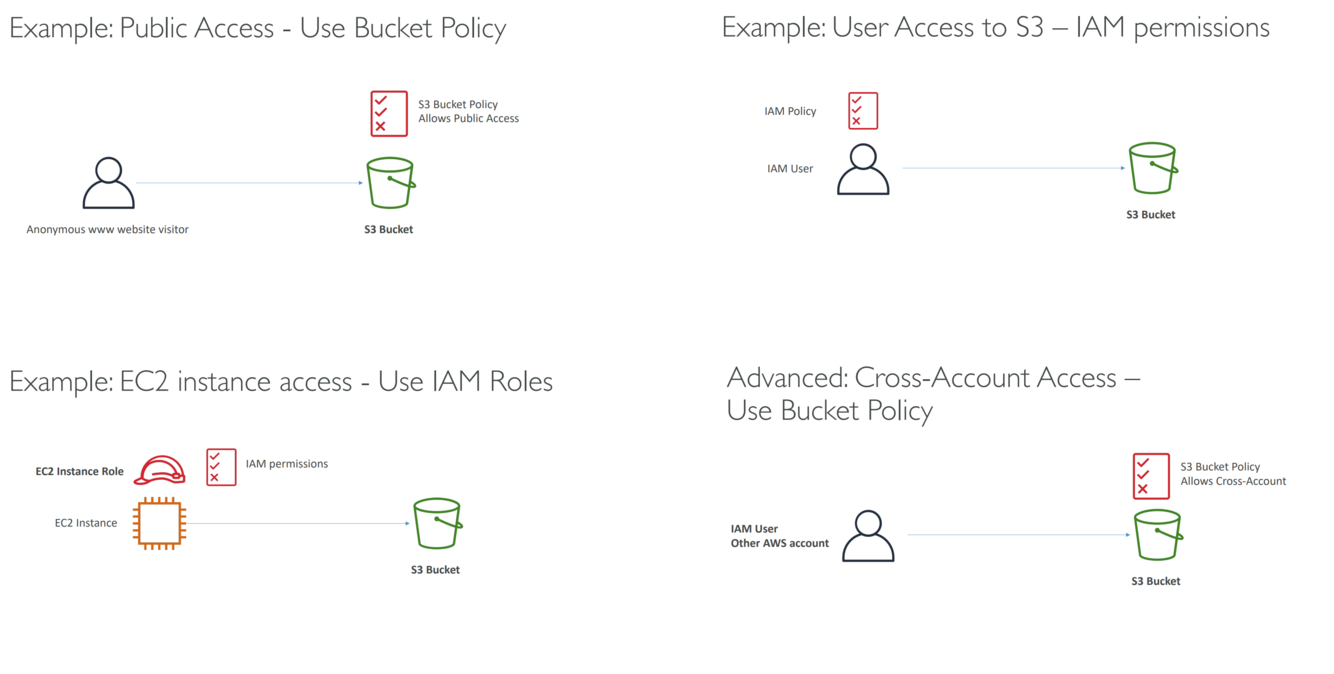Image resolution: width=1334 pixels, height=674 pixels.
Task: Click the other AWS account IAM user icon
Action: 868,536
